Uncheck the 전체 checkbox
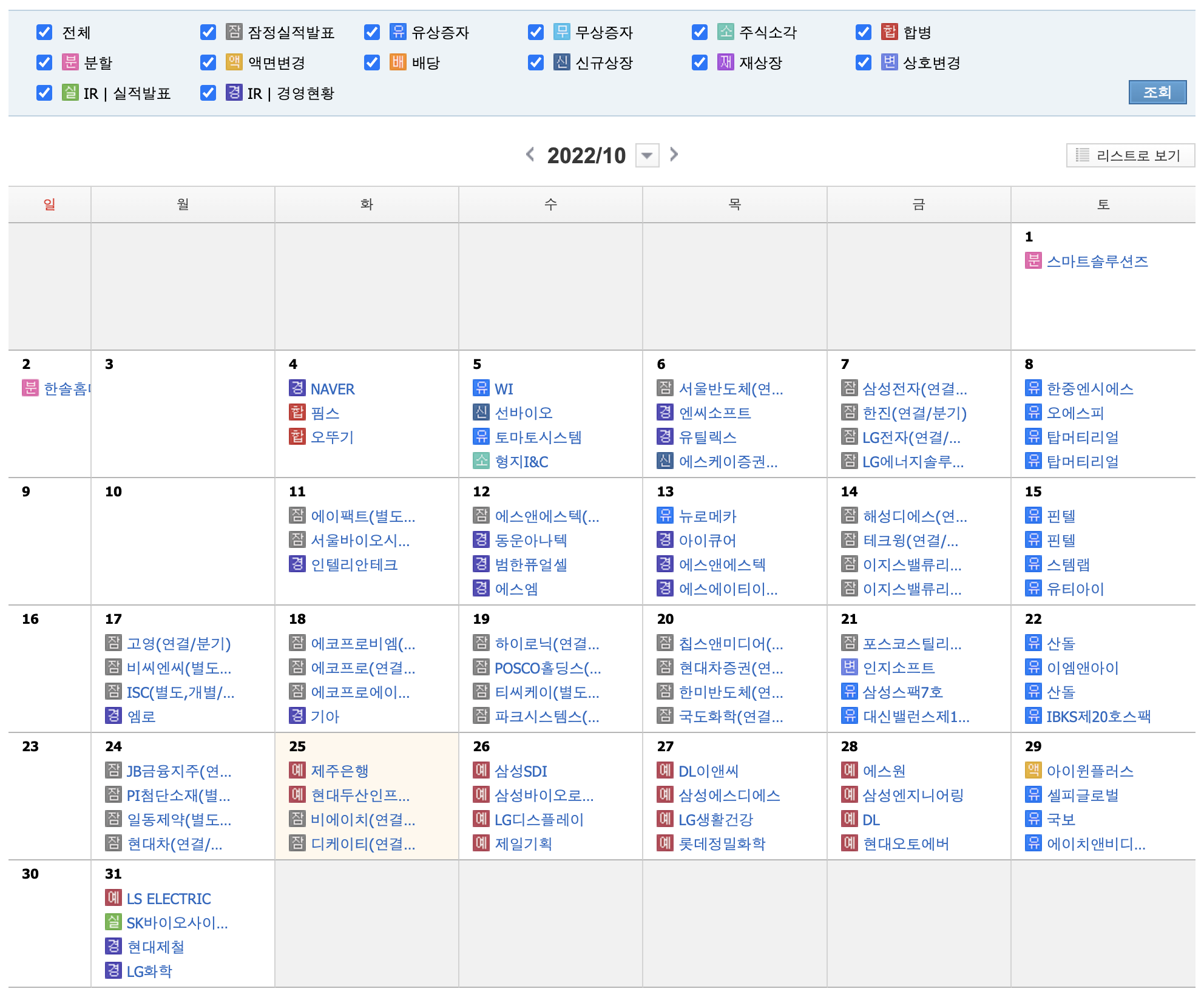Image resolution: width=1204 pixels, height=1000 pixels. point(44,32)
